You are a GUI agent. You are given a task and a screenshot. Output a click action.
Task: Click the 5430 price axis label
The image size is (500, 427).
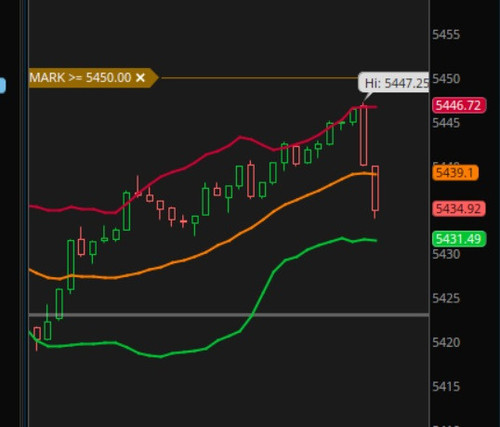(446, 254)
